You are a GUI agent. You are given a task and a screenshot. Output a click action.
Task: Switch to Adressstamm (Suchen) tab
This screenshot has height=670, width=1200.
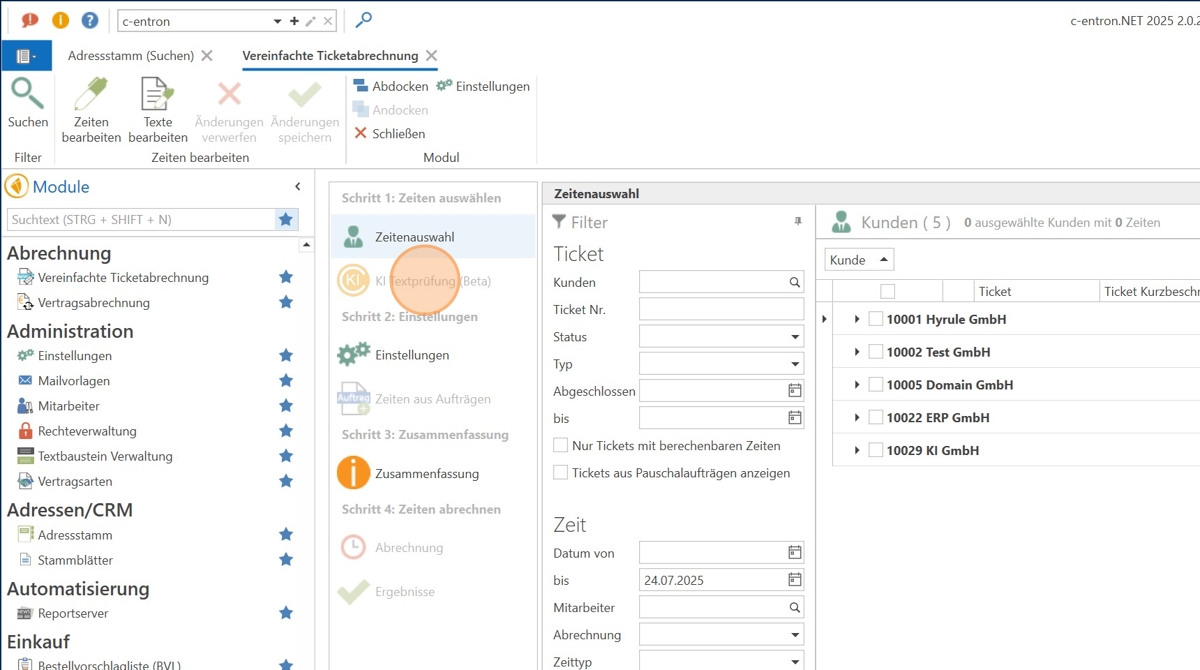point(131,56)
